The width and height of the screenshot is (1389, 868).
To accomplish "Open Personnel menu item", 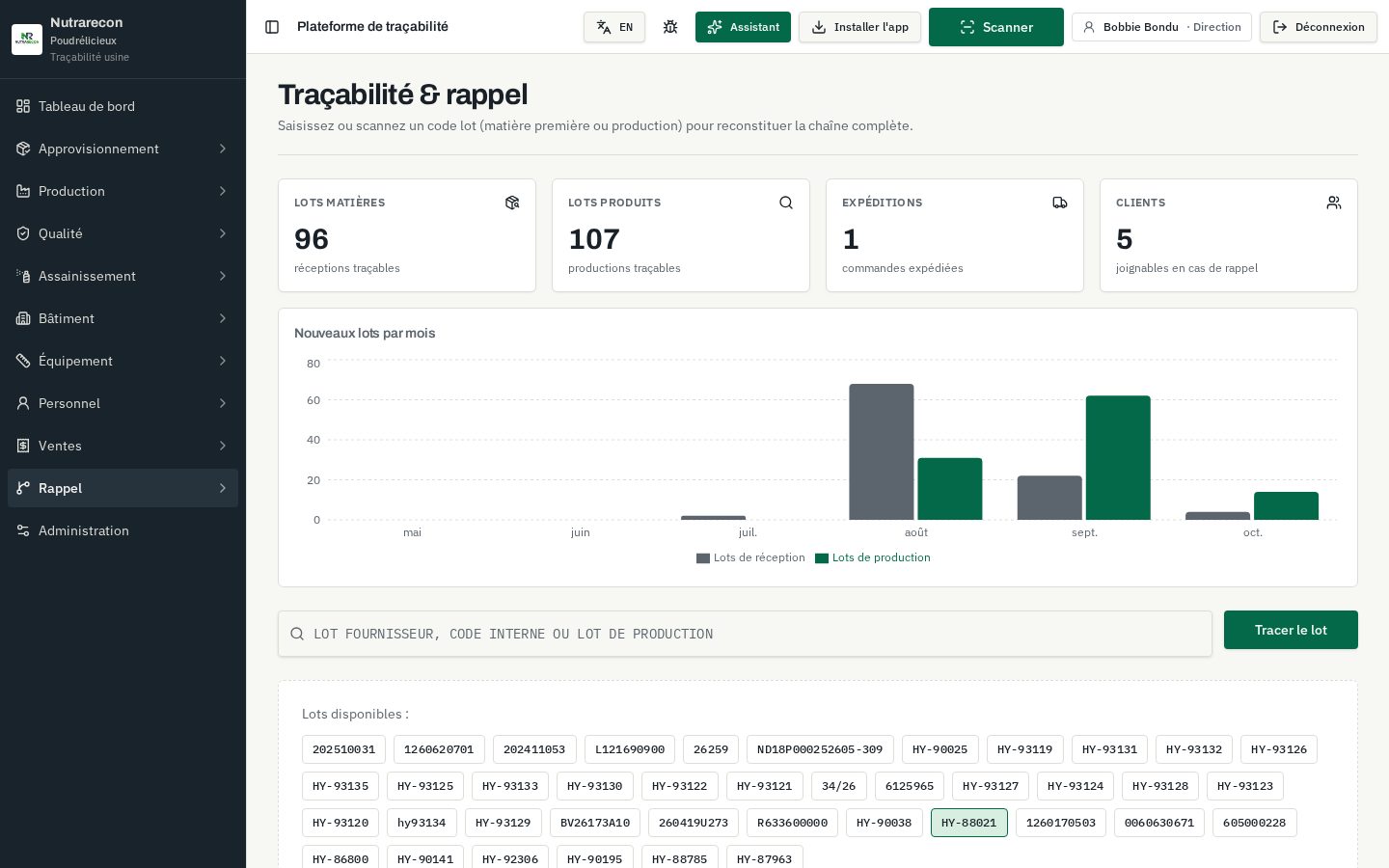I will tap(123, 403).
